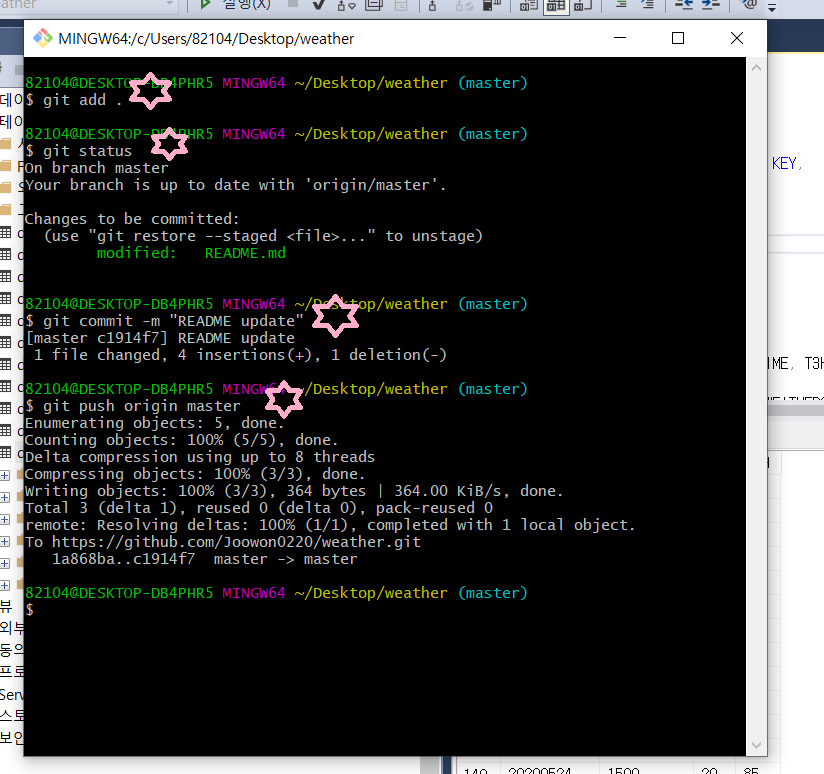Click '1a868ba..c1914f7 master -> master' line
Screen dimensions: 824x774
[204, 559]
